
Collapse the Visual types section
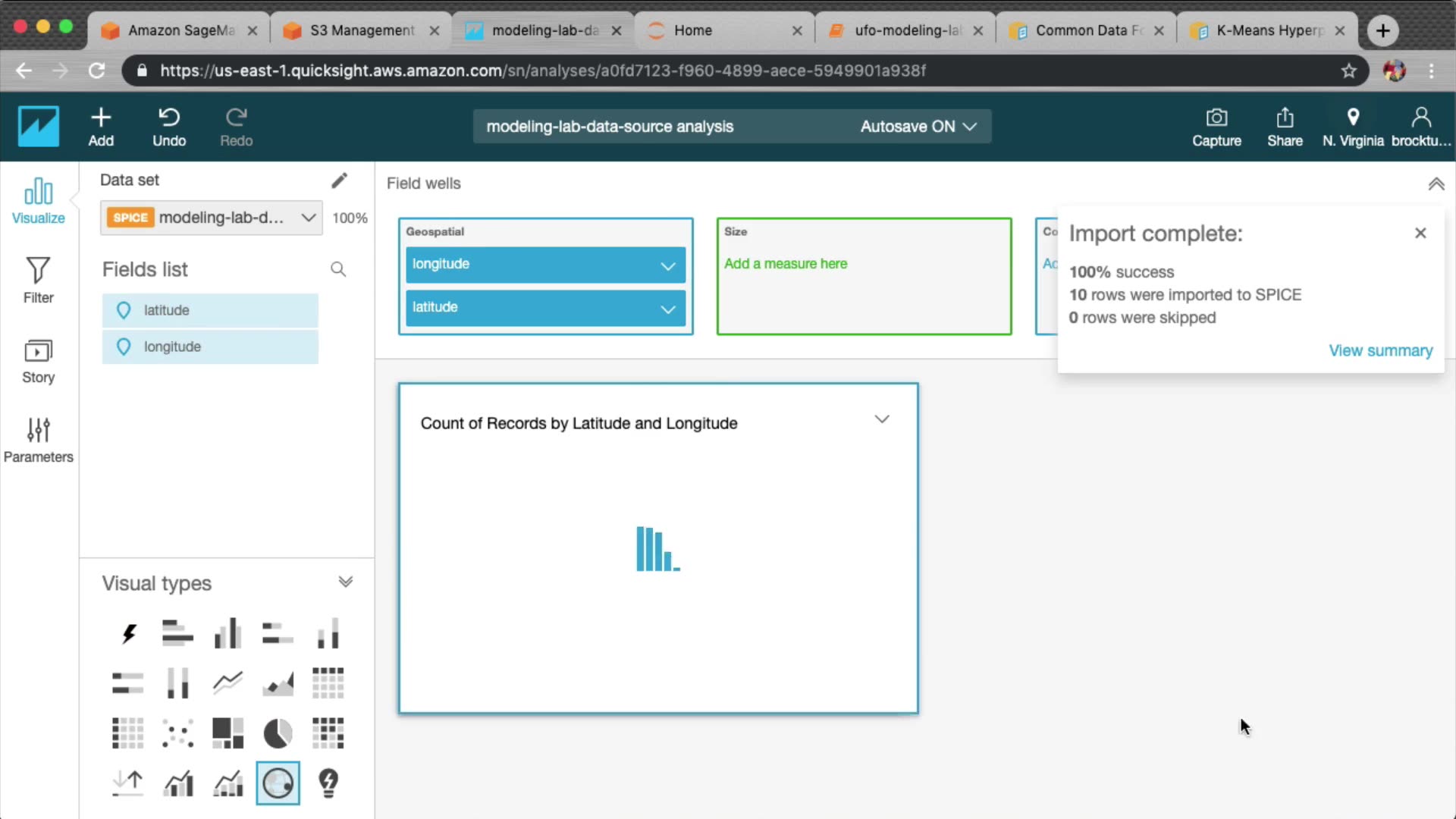pos(345,582)
